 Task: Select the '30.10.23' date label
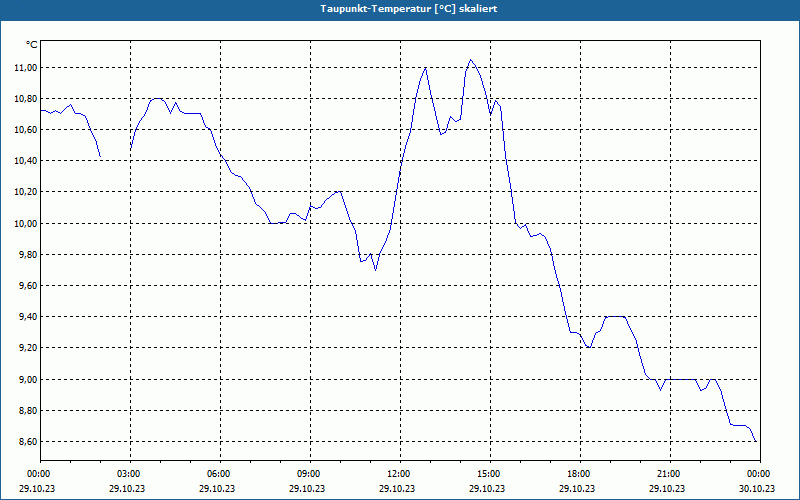click(x=757, y=489)
